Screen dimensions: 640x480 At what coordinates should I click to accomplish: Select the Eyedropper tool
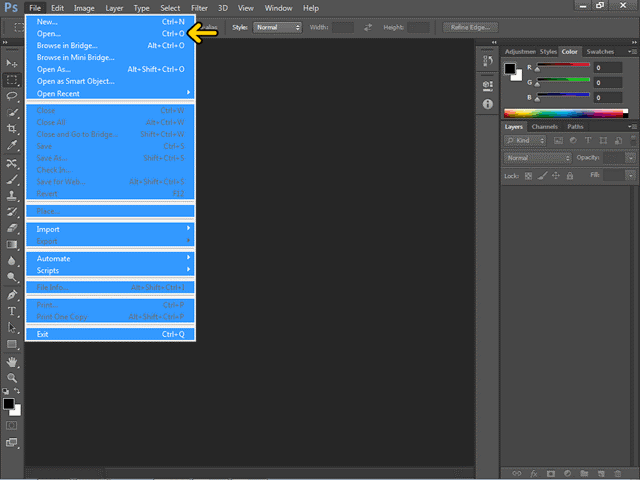pos(12,145)
